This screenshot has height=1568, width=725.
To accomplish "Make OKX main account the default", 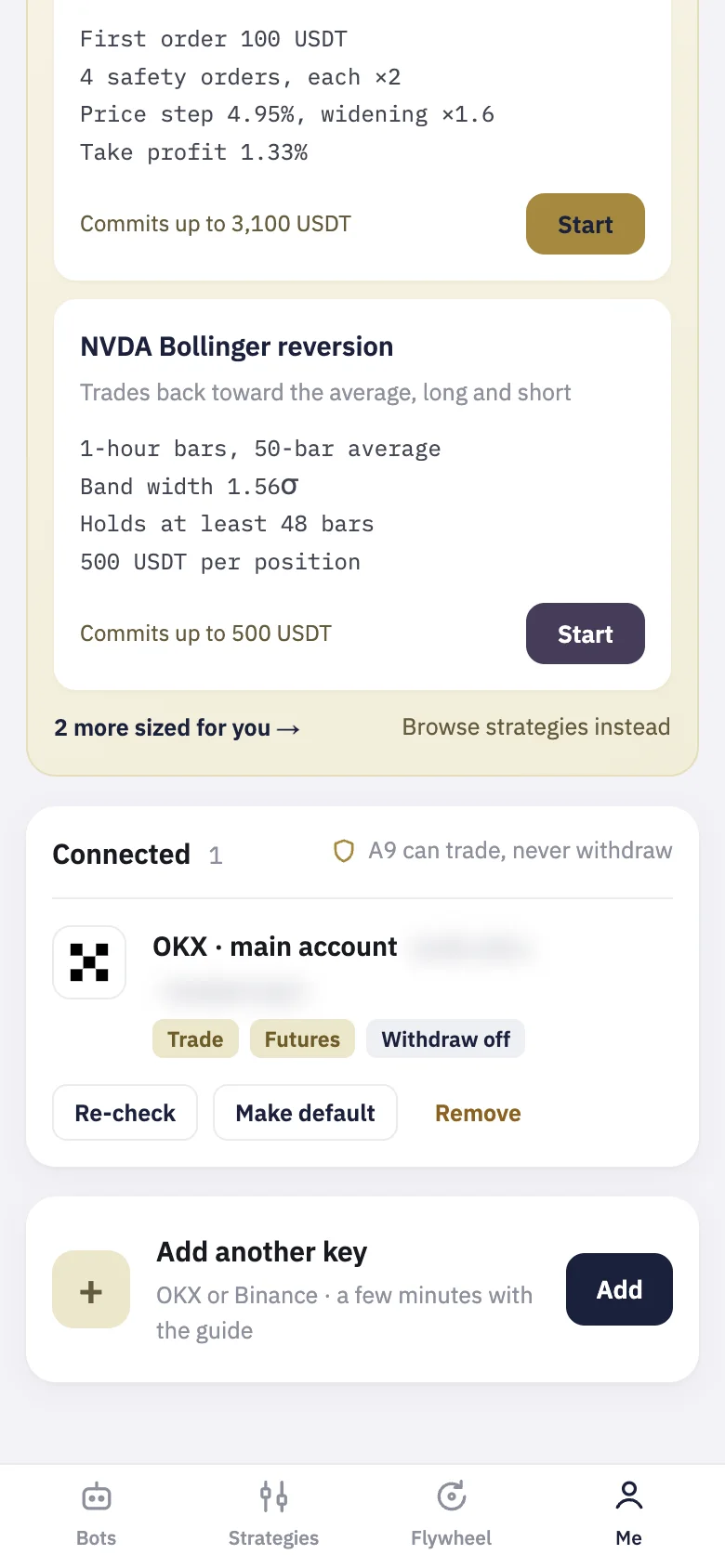I will point(305,1113).
